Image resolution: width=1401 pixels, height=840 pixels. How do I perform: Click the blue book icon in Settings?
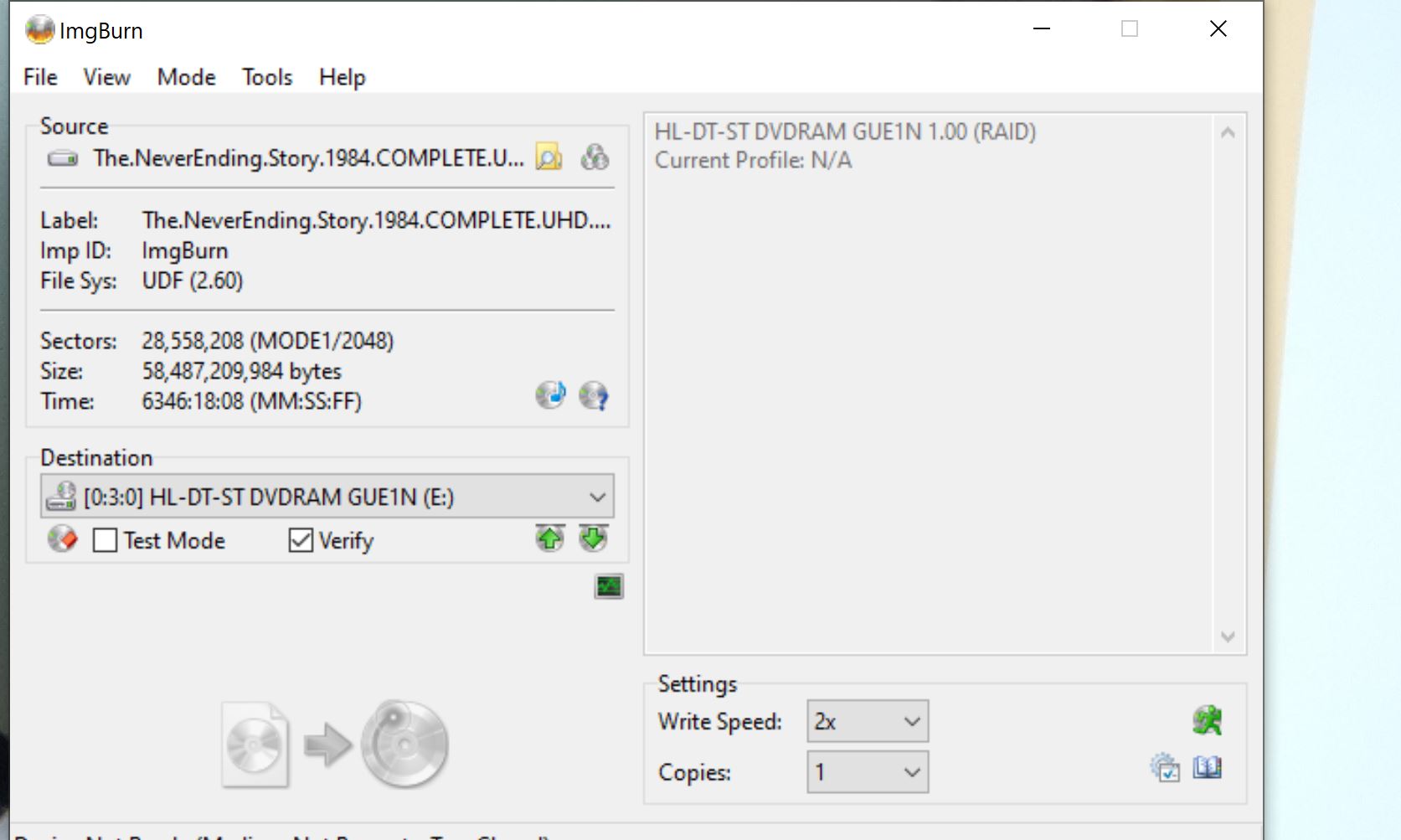[1207, 767]
